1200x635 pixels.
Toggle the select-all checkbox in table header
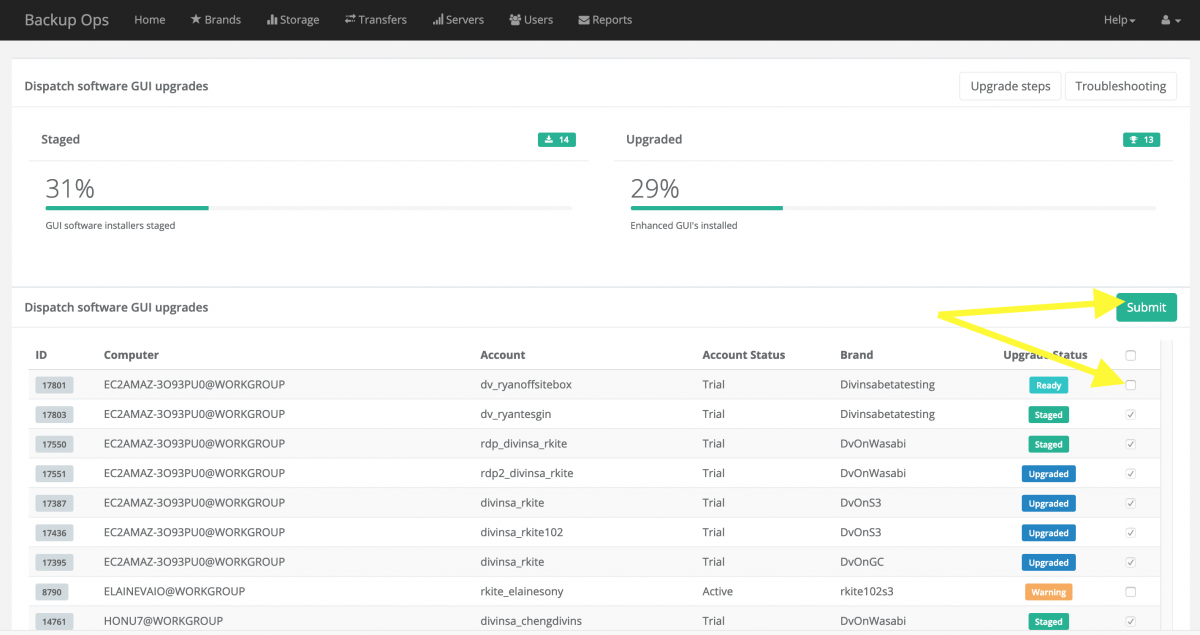point(1131,355)
